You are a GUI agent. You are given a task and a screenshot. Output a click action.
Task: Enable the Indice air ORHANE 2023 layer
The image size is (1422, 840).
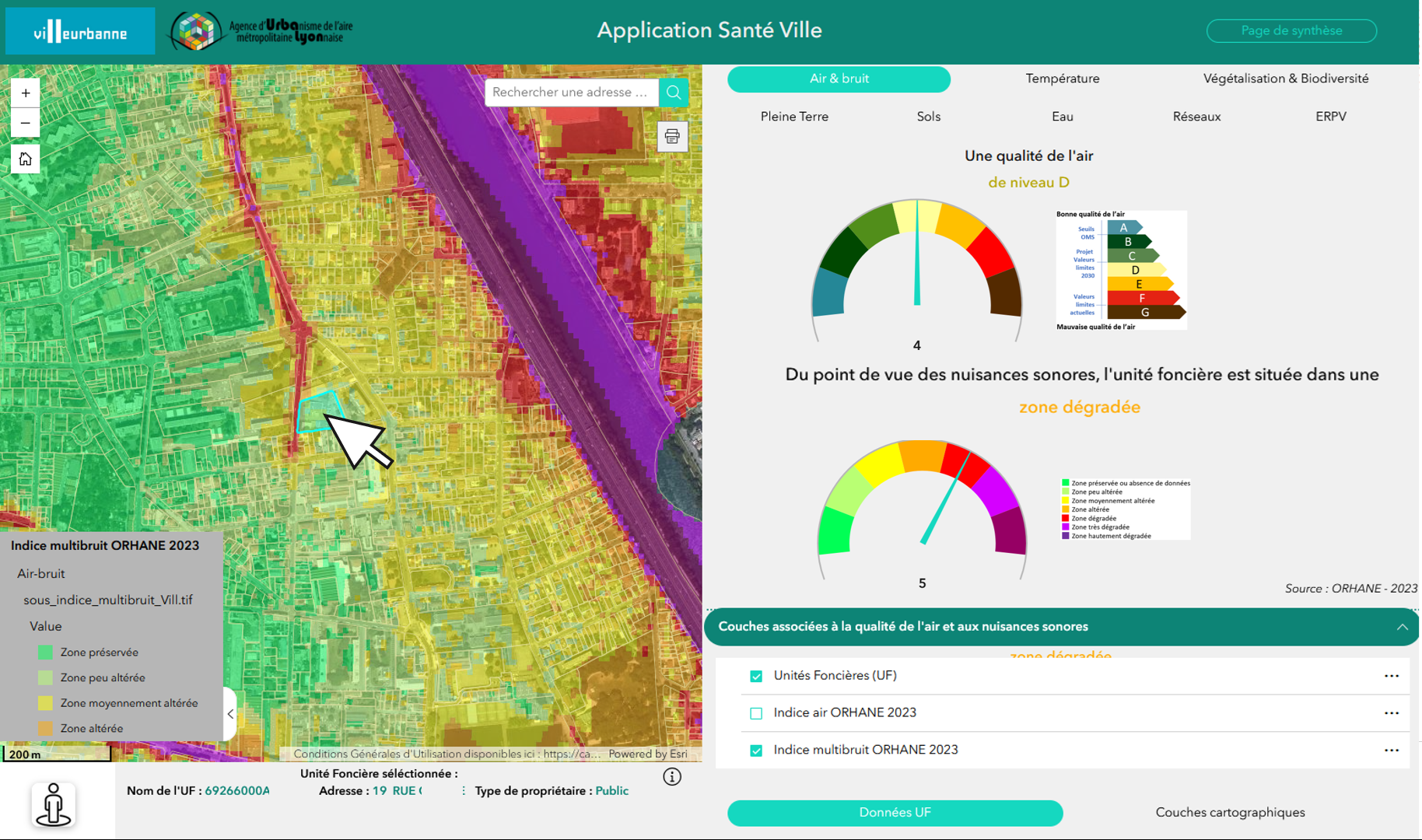pos(756,713)
